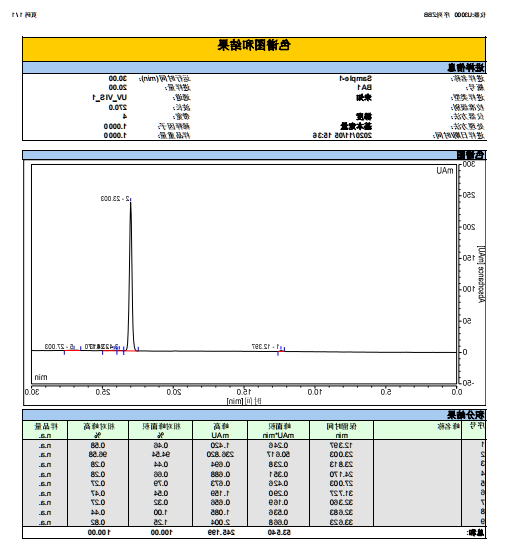Click the small peak label 1 - 12.397
This screenshot has height=549, width=517.
(265, 346)
